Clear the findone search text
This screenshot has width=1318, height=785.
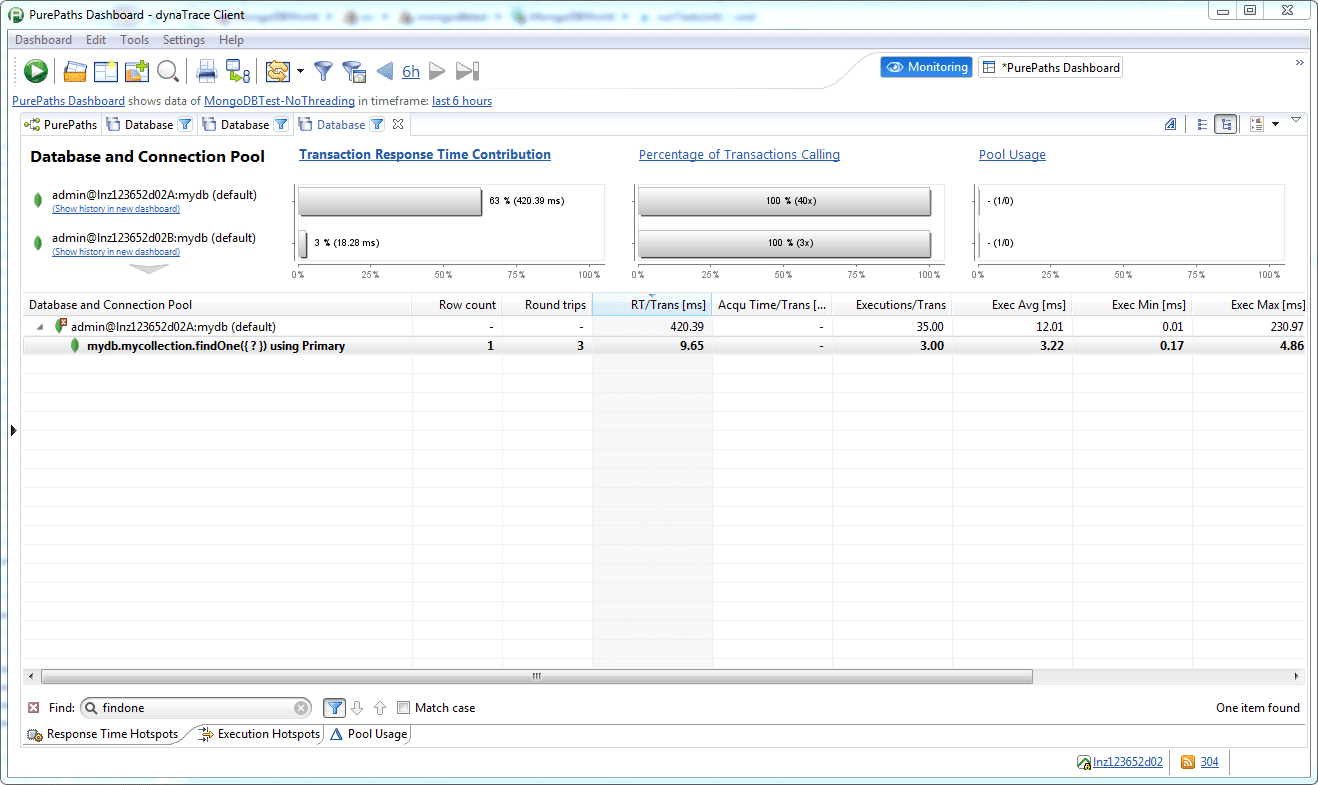tap(301, 708)
